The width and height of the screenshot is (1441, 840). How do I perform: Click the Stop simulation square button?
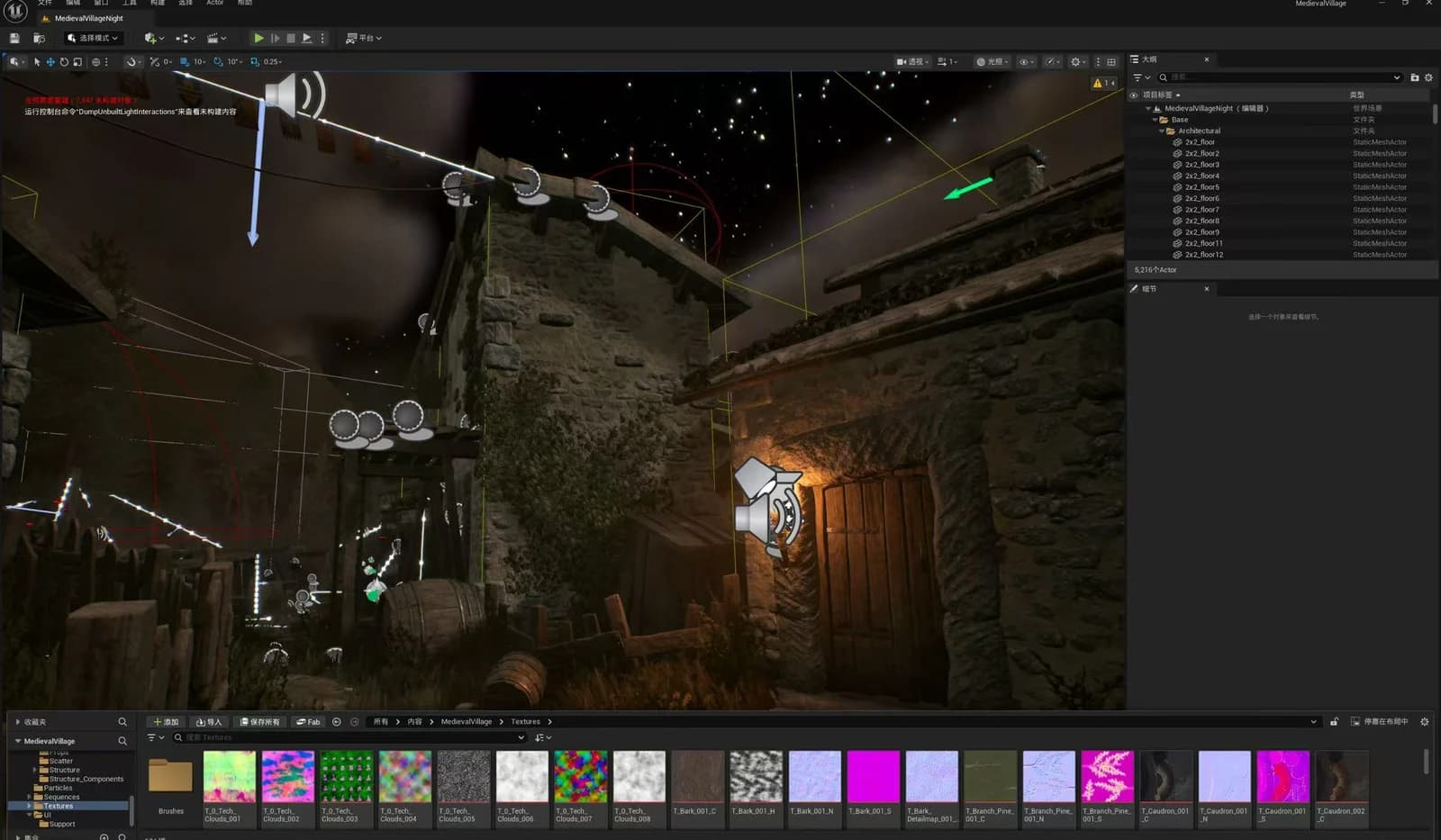pos(290,38)
